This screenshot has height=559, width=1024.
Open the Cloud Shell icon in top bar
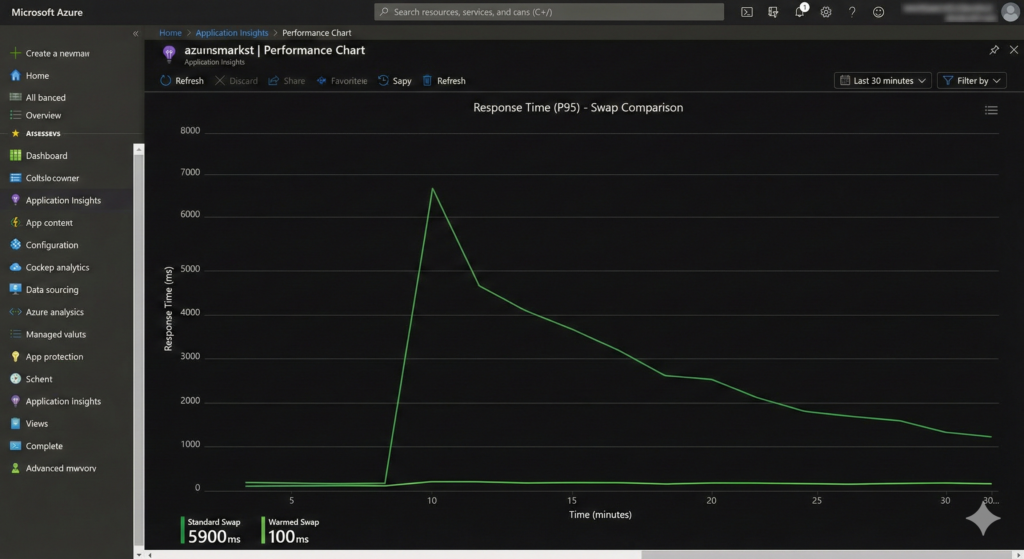pos(747,12)
